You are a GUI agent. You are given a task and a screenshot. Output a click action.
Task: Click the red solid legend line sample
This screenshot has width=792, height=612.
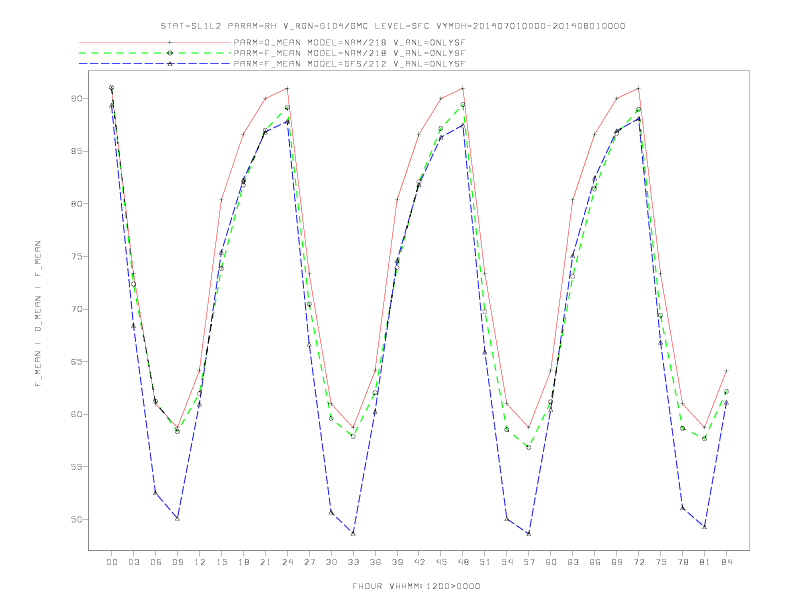click(x=155, y=42)
